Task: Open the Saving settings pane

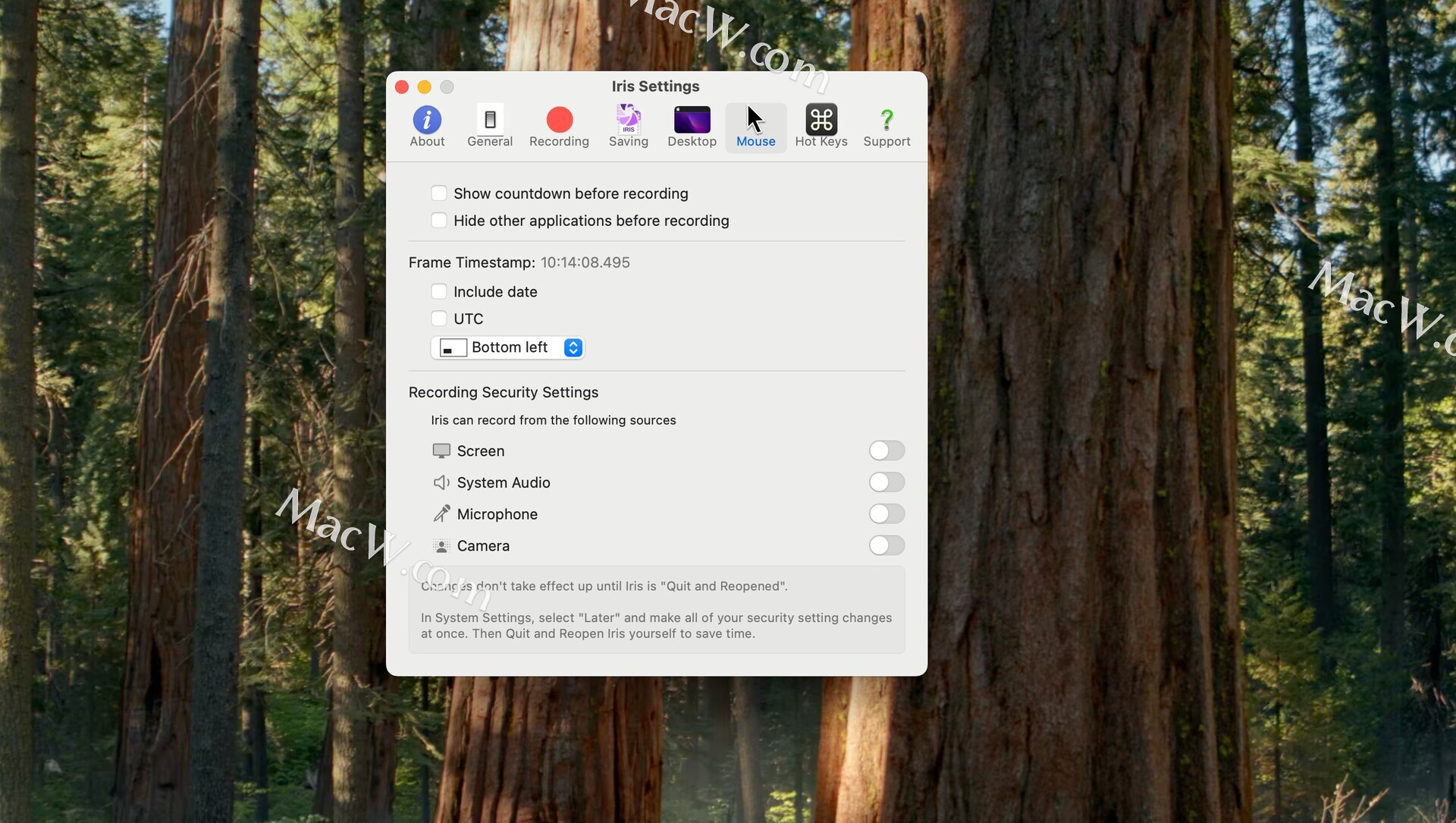Action: [629, 127]
